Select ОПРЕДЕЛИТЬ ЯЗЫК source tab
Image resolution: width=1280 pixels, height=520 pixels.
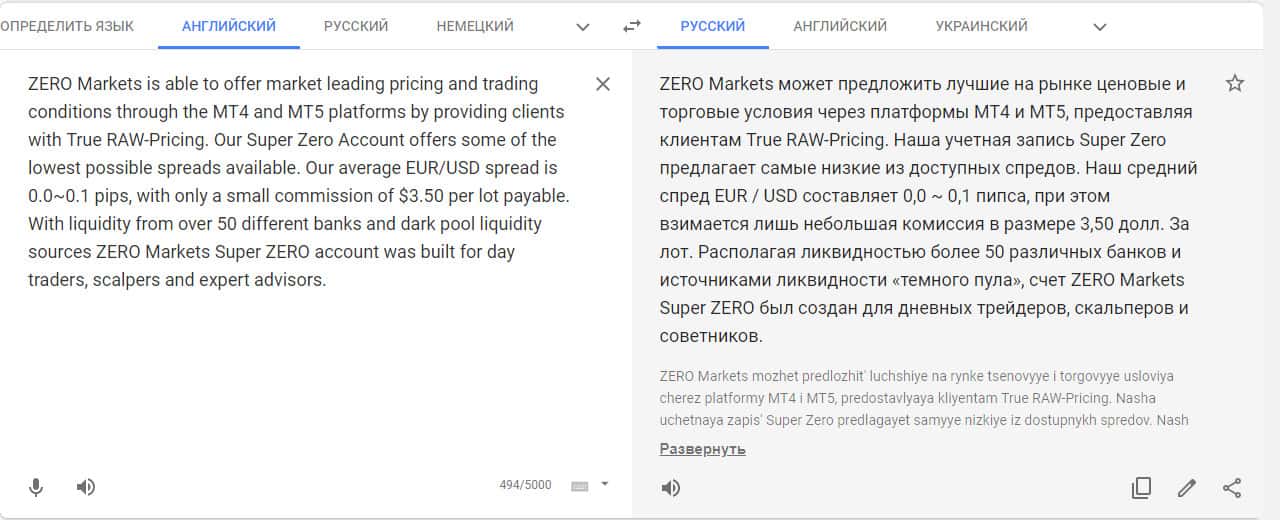coord(66,26)
